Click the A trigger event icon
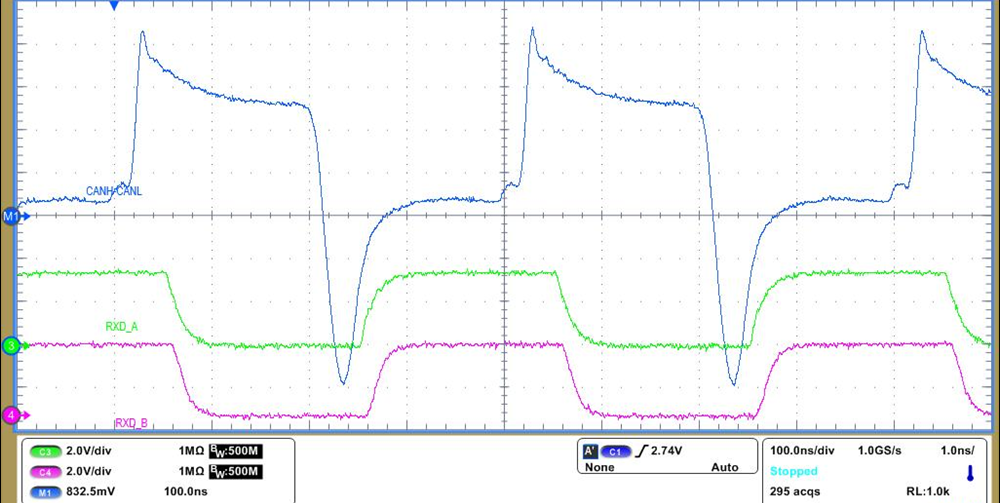The image size is (1000, 503). [590, 451]
